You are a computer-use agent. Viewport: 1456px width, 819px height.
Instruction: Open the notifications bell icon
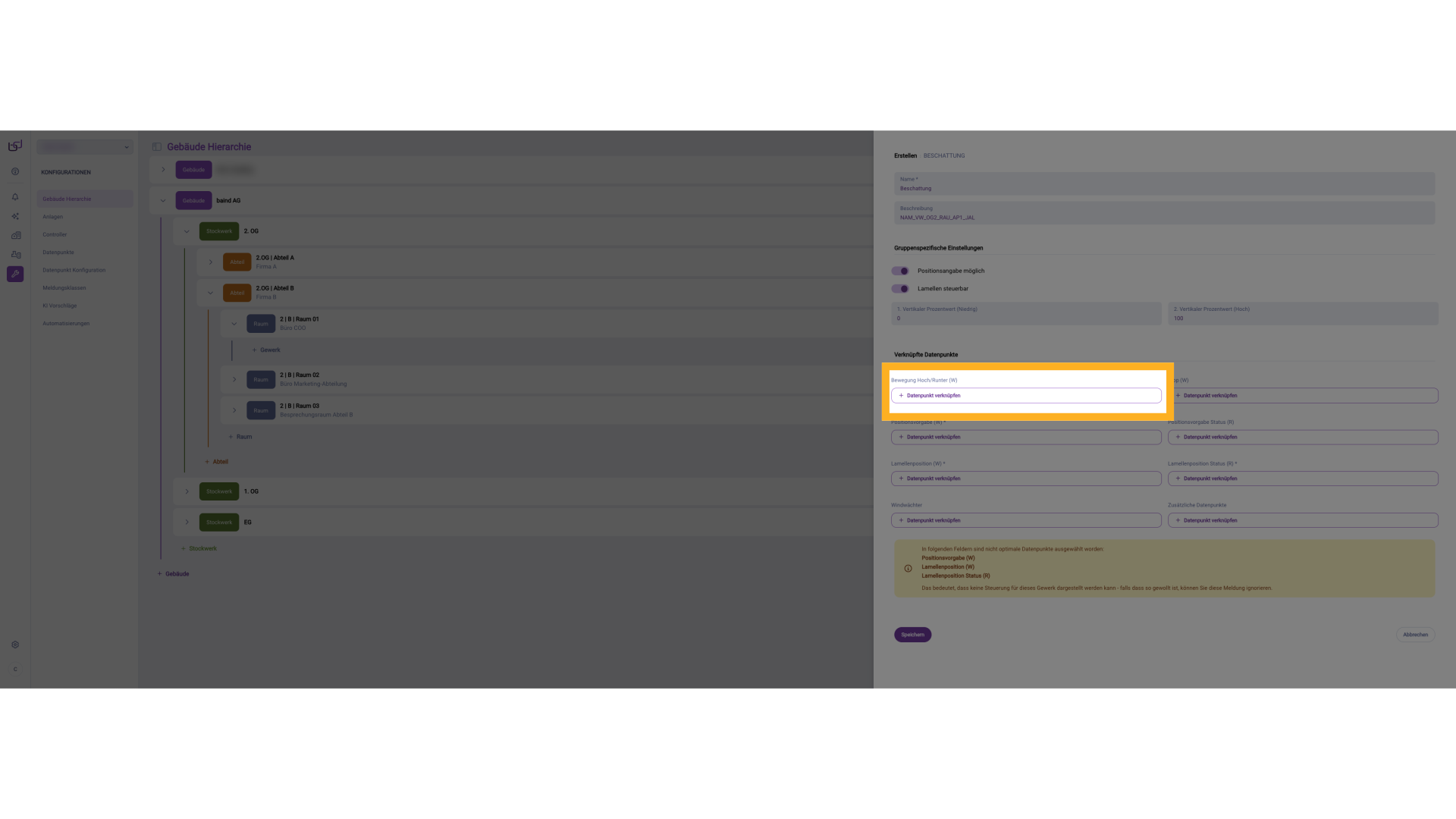15,197
